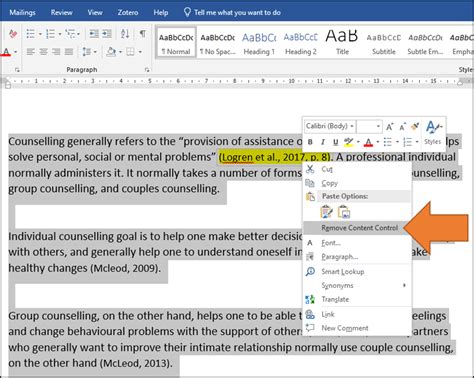Click Keep Source Formatting paste icon
The width and height of the screenshot is (474, 378).
point(326,212)
